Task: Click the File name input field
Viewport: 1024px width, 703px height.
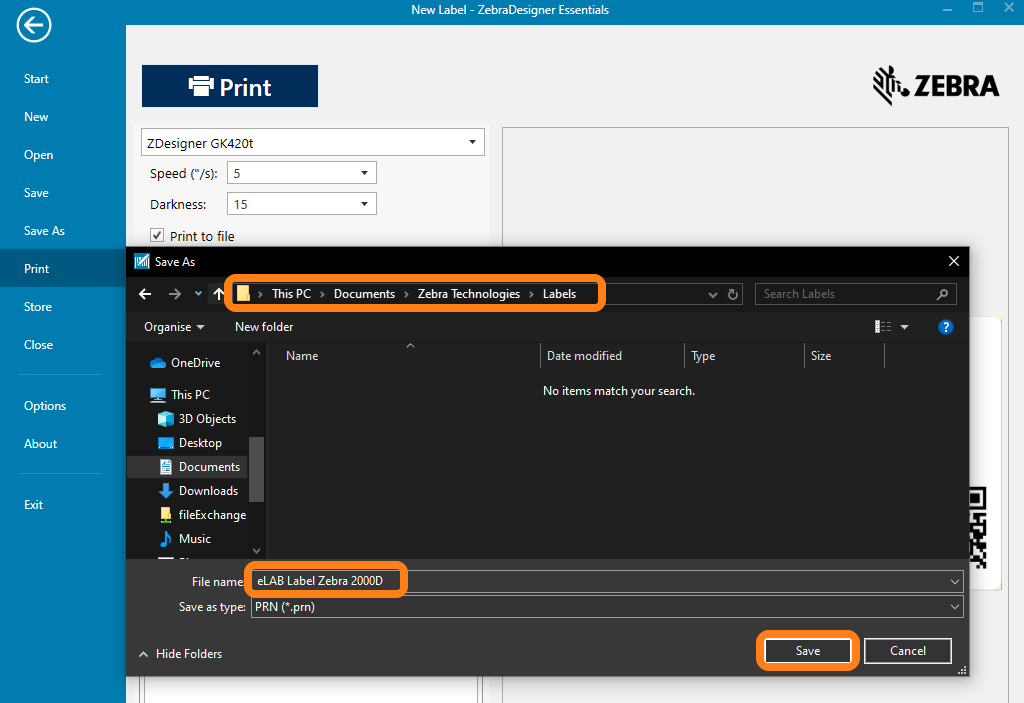Action: [x=600, y=581]
